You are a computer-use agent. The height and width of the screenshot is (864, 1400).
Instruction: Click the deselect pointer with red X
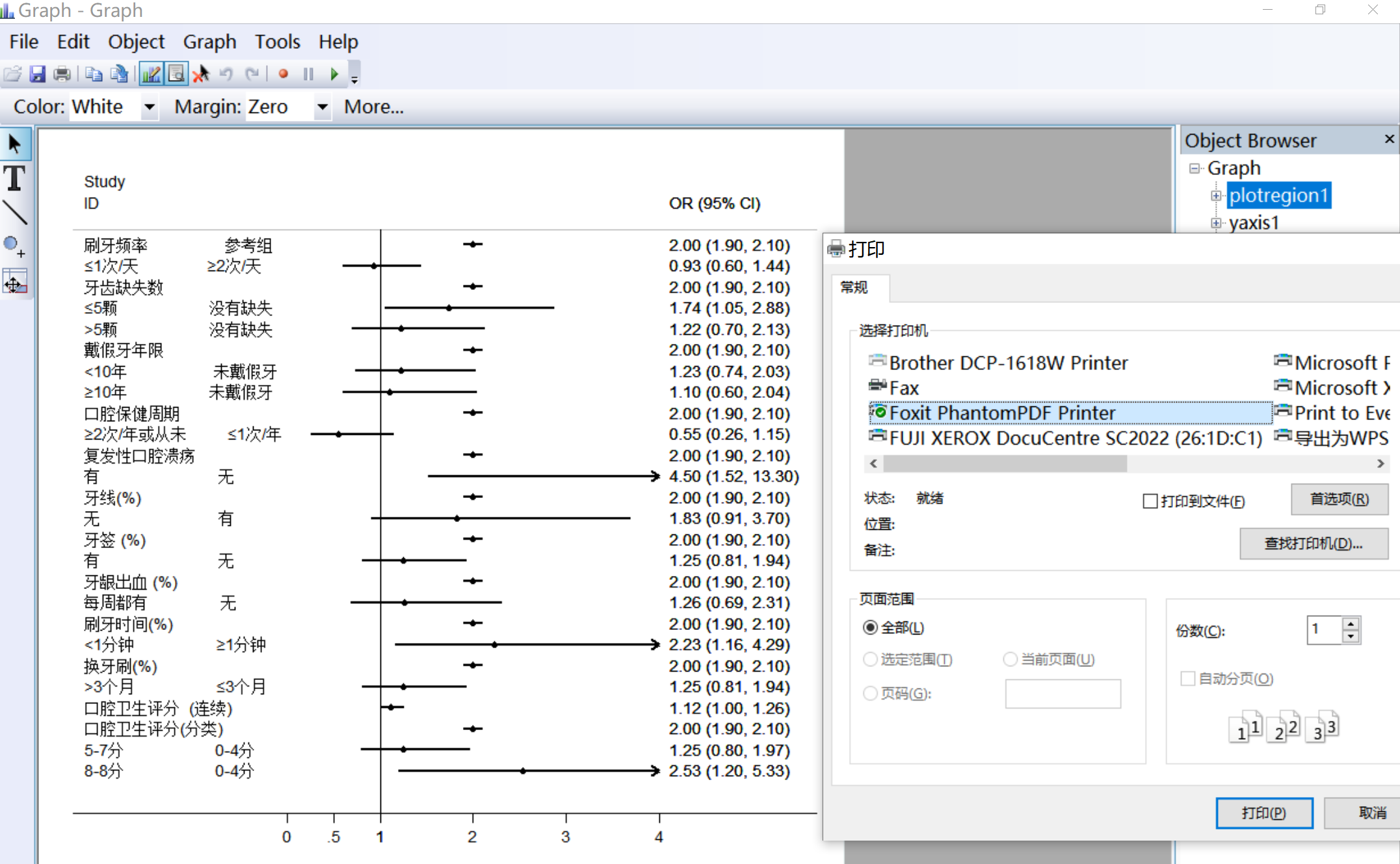(x=201, y=74)
